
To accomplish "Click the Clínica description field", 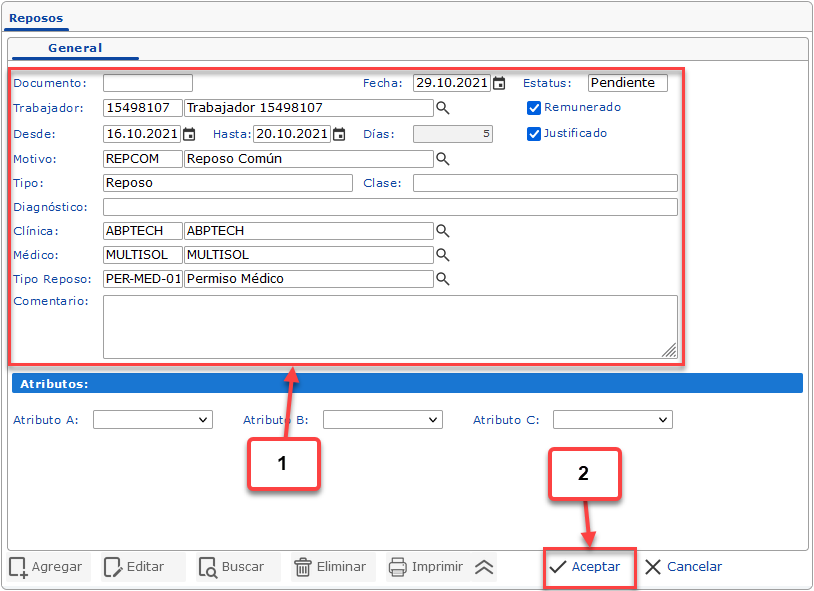I will click(309, 231).
